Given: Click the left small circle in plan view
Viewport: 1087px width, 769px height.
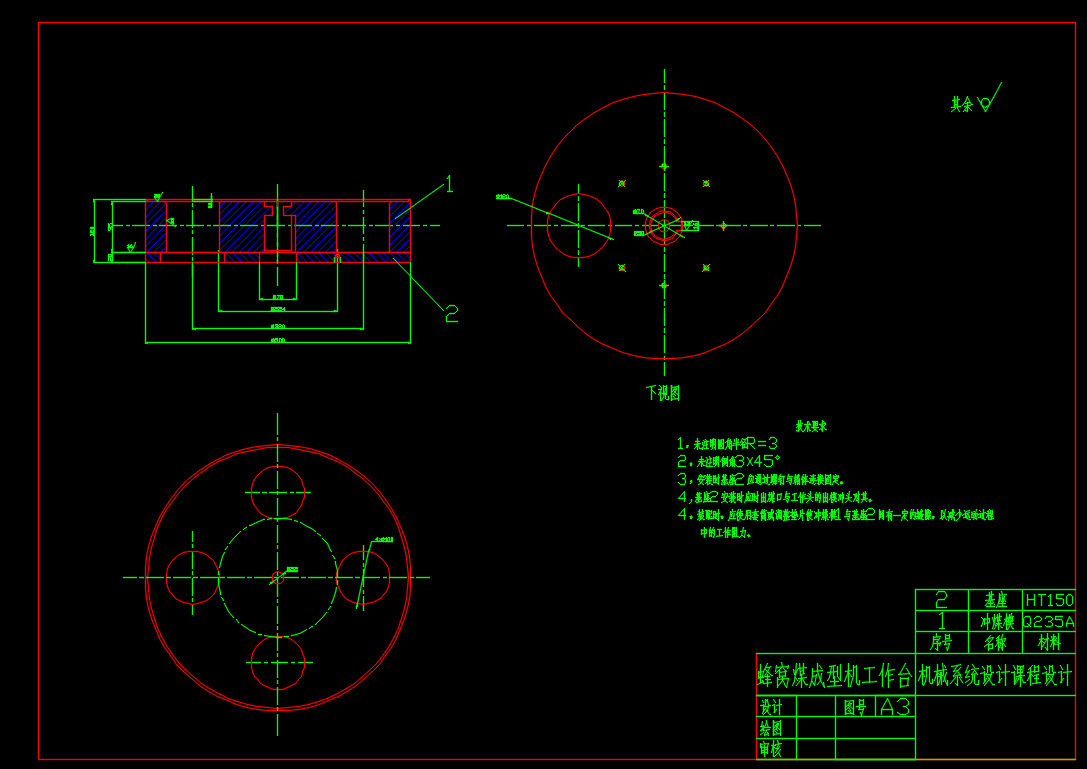Looking at the screenshot, I should click(x=193, y=578).
